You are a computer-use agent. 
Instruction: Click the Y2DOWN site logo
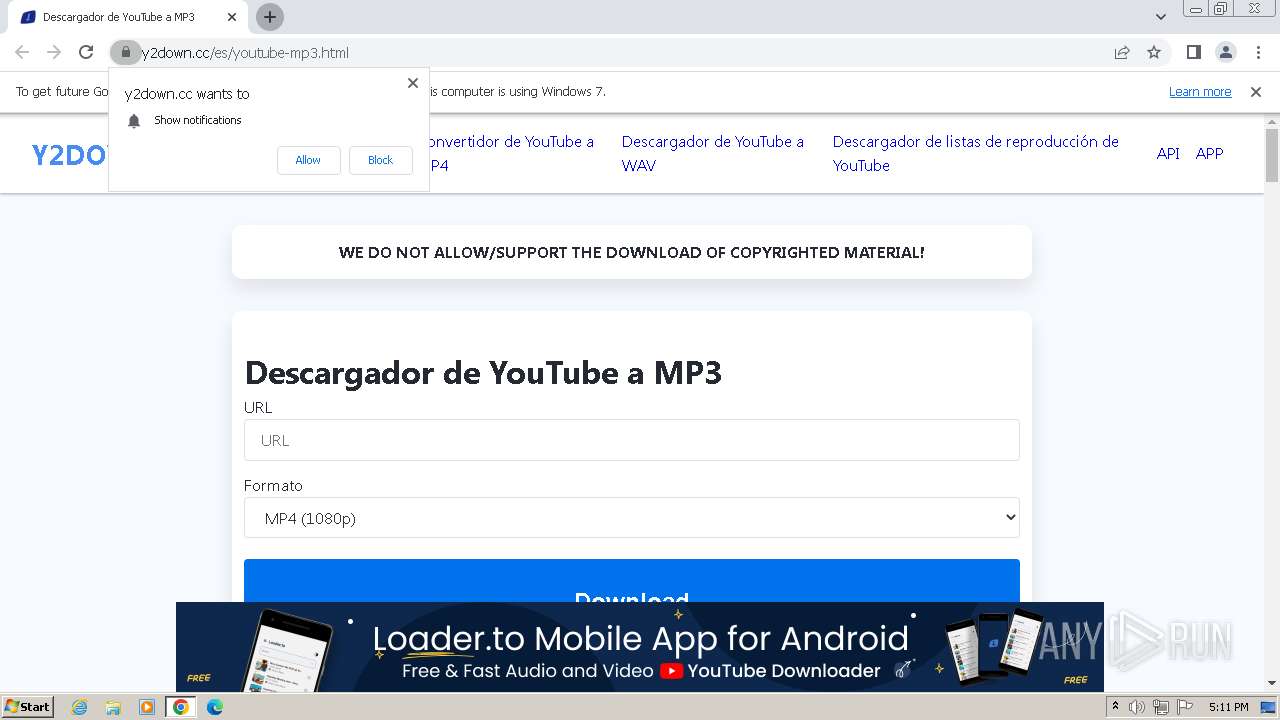70,155
